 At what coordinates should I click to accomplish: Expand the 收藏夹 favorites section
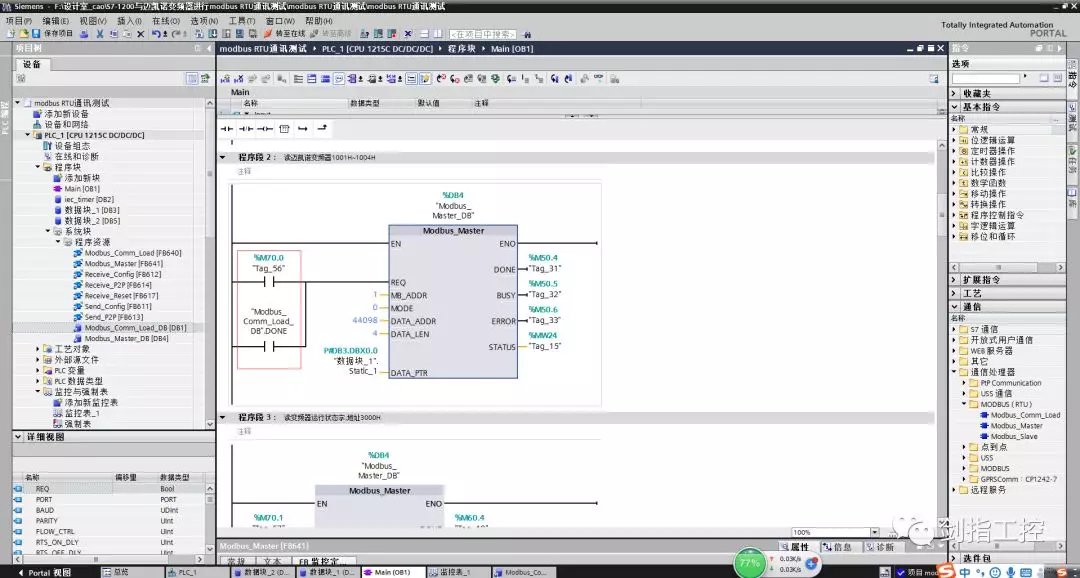[x=955, y=93]
